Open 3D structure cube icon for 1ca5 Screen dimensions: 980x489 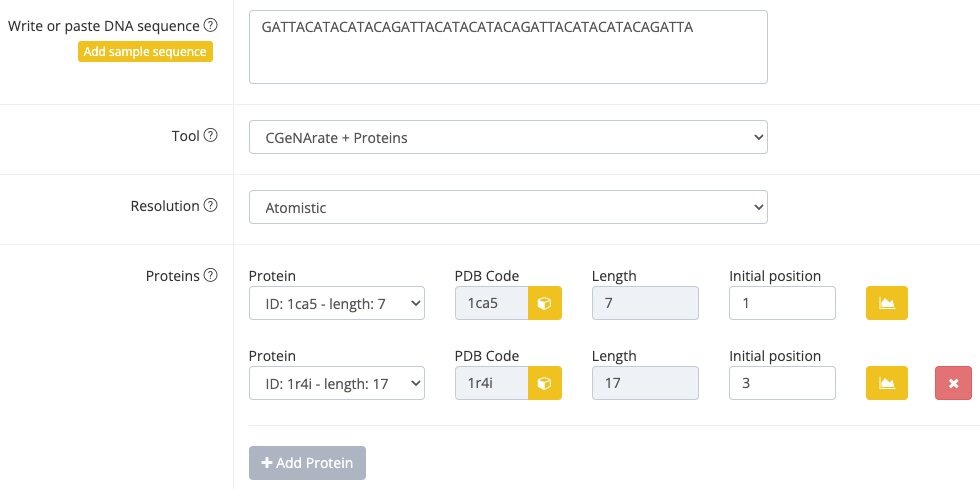click(545, 303)
